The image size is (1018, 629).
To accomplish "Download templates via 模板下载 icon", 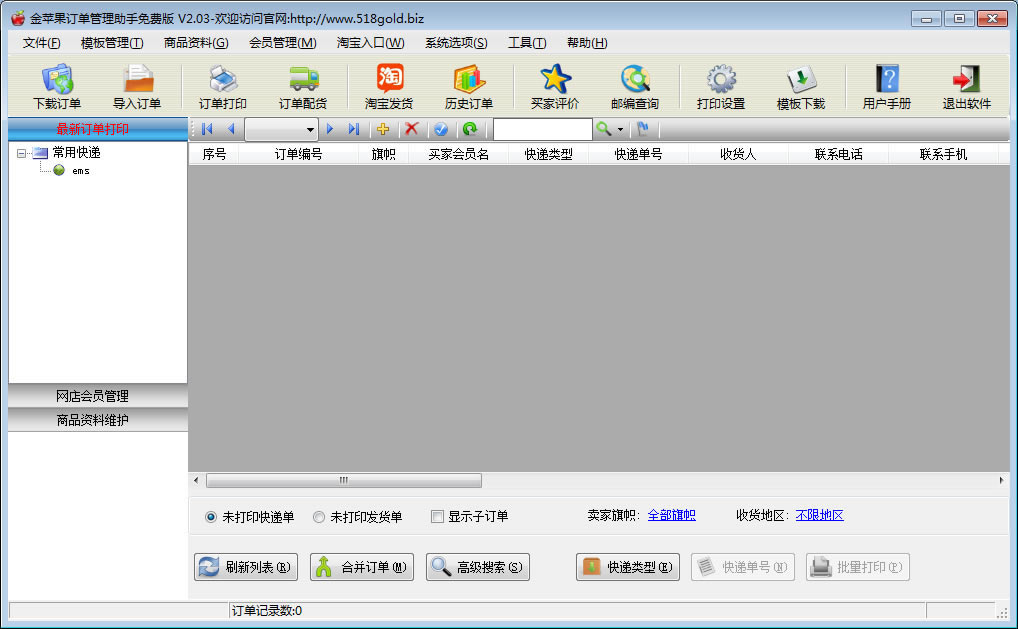I will point(800,85).
